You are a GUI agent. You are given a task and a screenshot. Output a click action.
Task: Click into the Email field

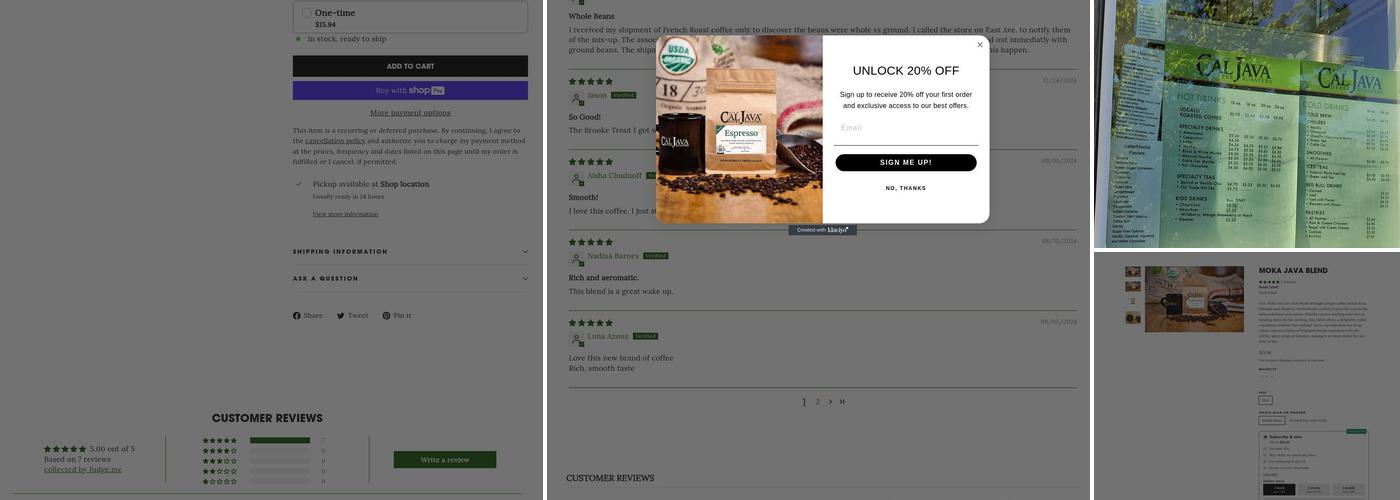coord(906,130)
